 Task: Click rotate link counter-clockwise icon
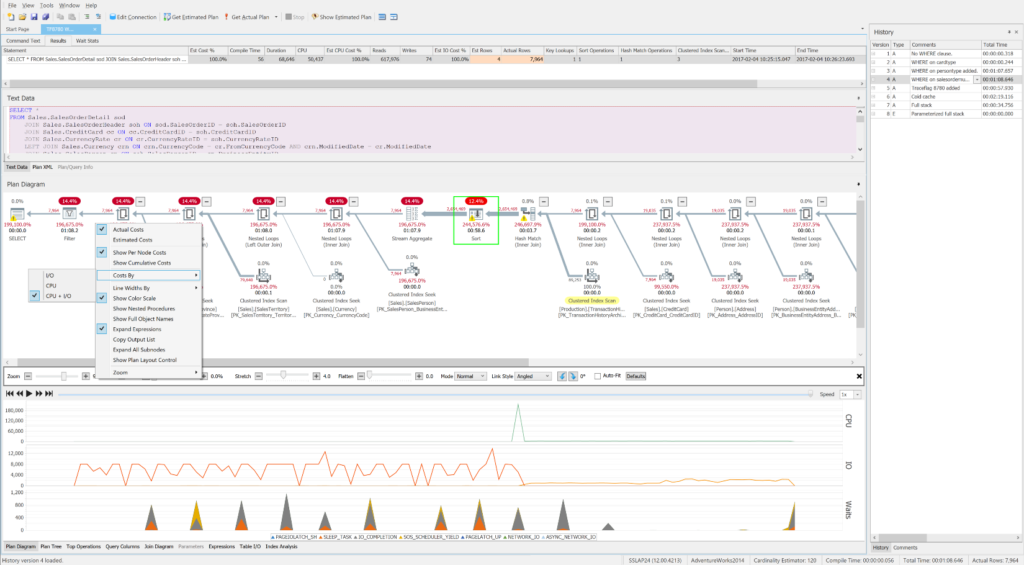(562, 376)
